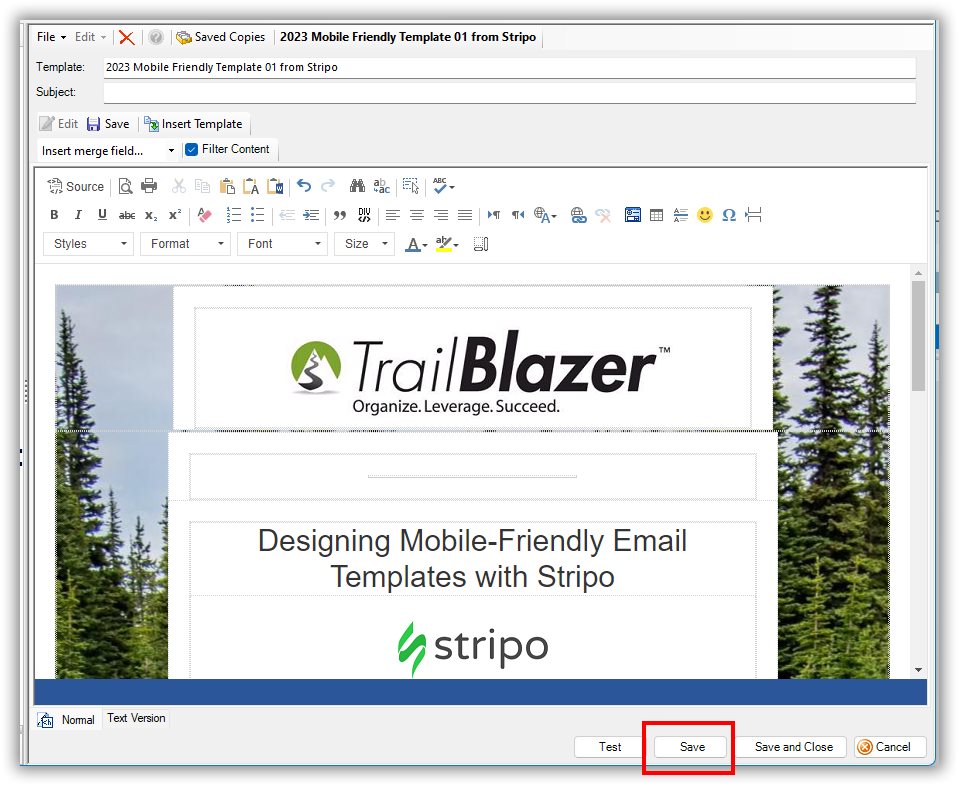Click Insert Template toolbar button
Image resolution: width=959 pixels, height=786 pixels.
coord(193,124)
